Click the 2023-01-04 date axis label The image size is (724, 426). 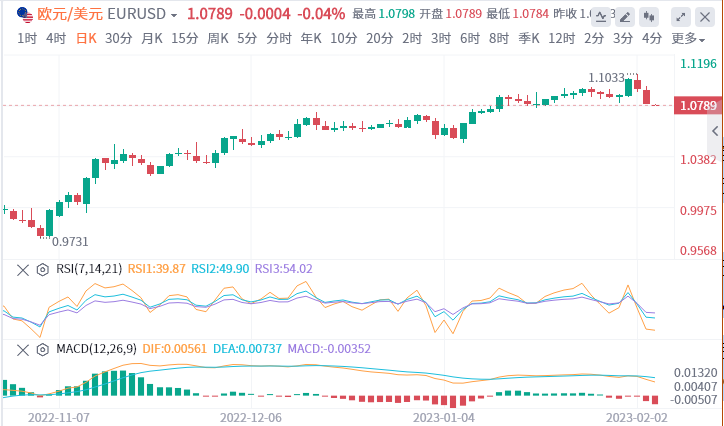point(444,418)
